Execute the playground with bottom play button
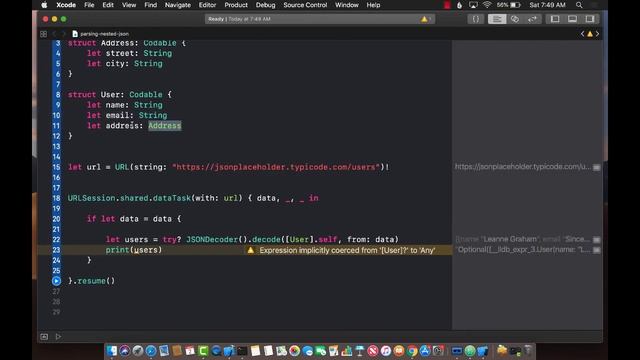Image resolution: width=640 pixels, height=360 pixels. (x=58, y=337)
